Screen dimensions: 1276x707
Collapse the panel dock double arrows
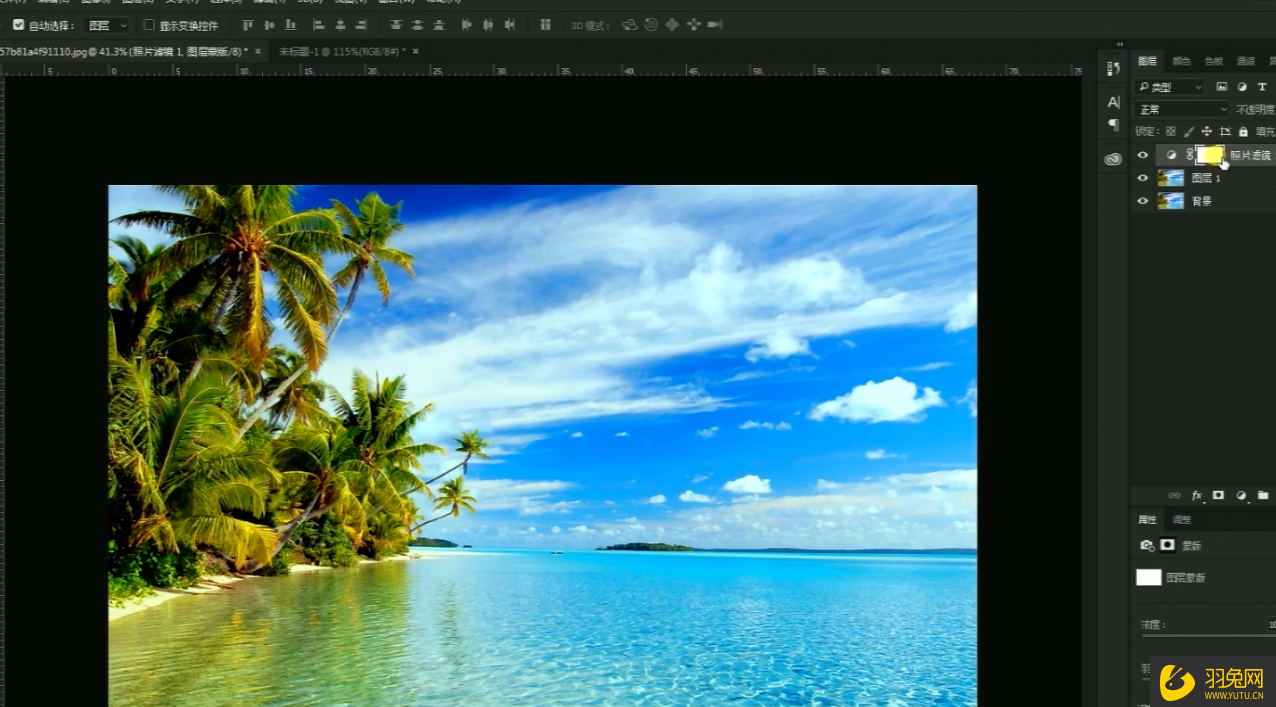click(1119, 45)
